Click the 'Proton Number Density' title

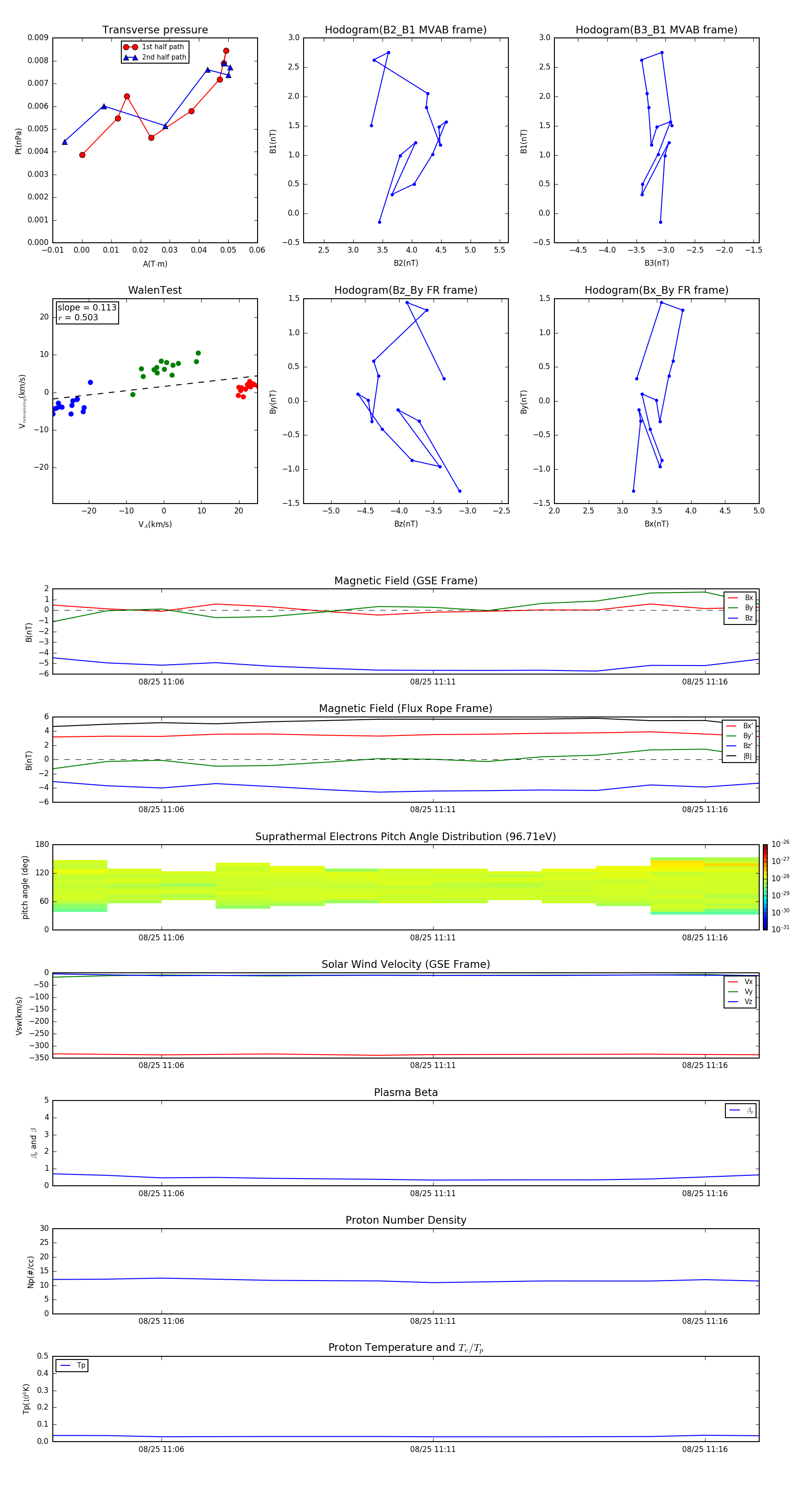tap(406, 1220)
